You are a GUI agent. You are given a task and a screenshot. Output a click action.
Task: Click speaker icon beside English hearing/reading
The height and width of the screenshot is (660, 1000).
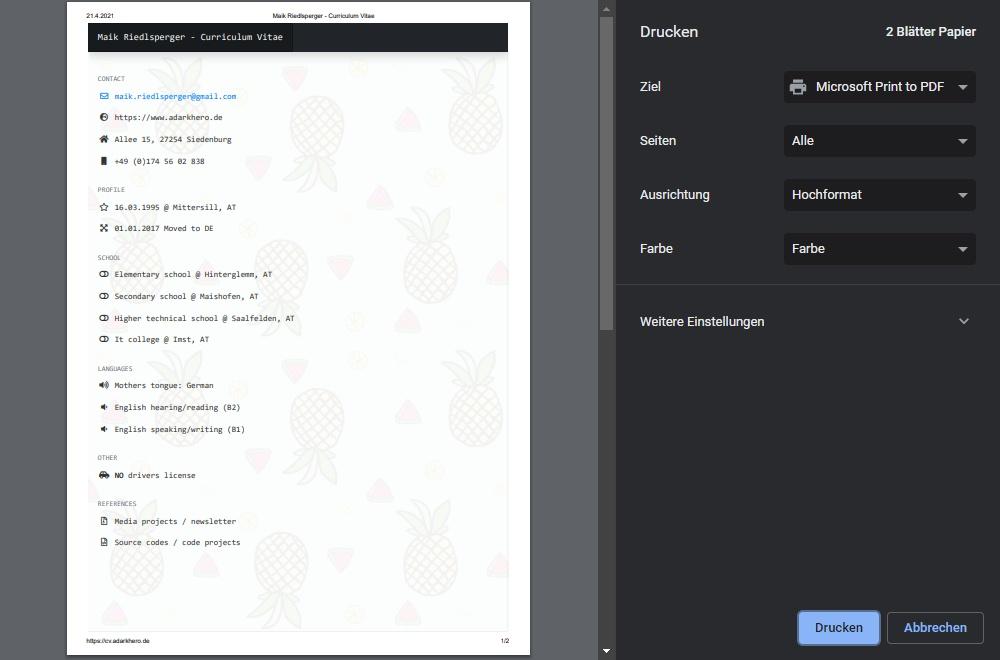tap(104, 407)
